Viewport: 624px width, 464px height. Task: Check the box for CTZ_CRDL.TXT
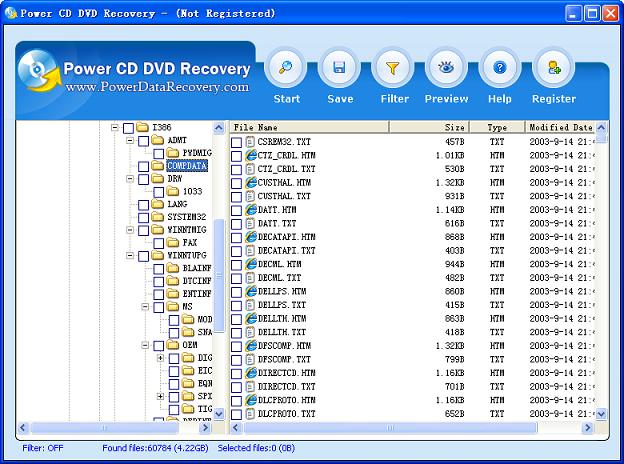236,170
